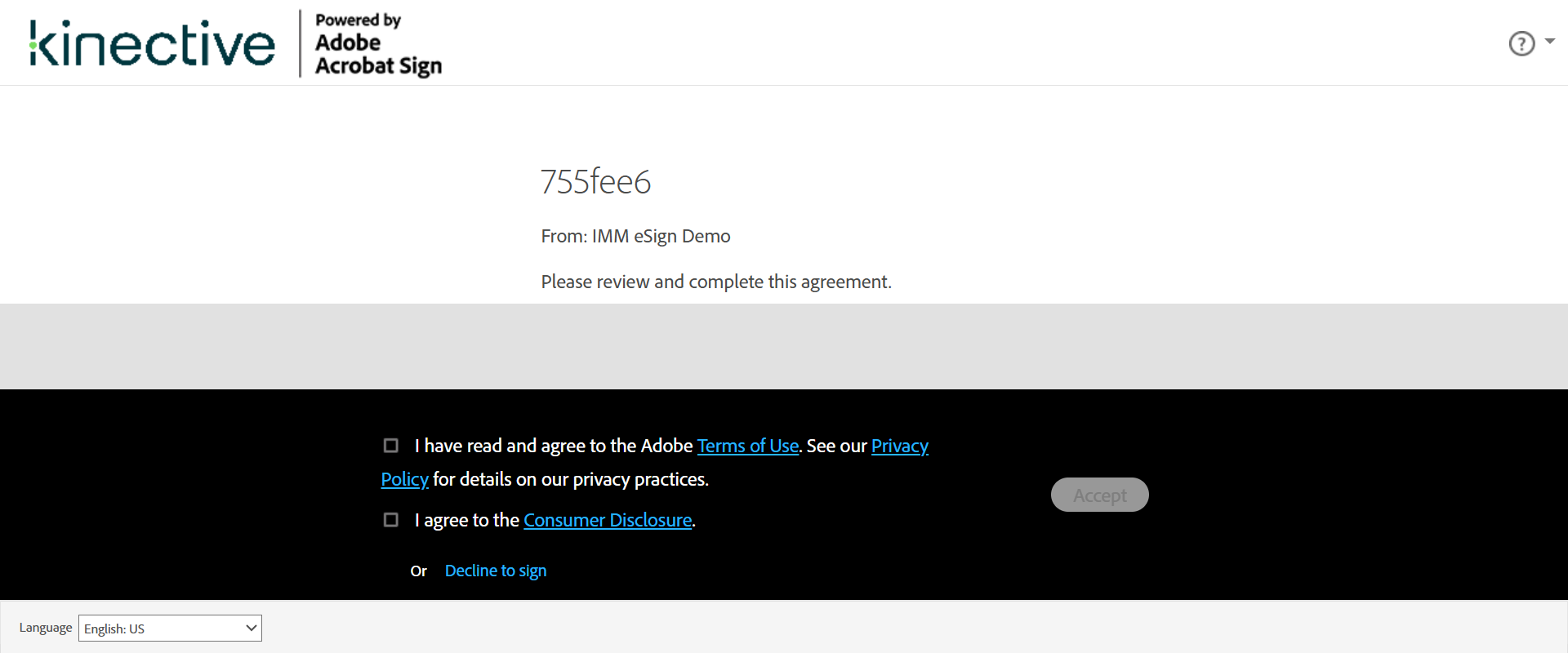
Task: Tick the Consumer Disclosure agreement checkbox
Action: click(391, 520)
